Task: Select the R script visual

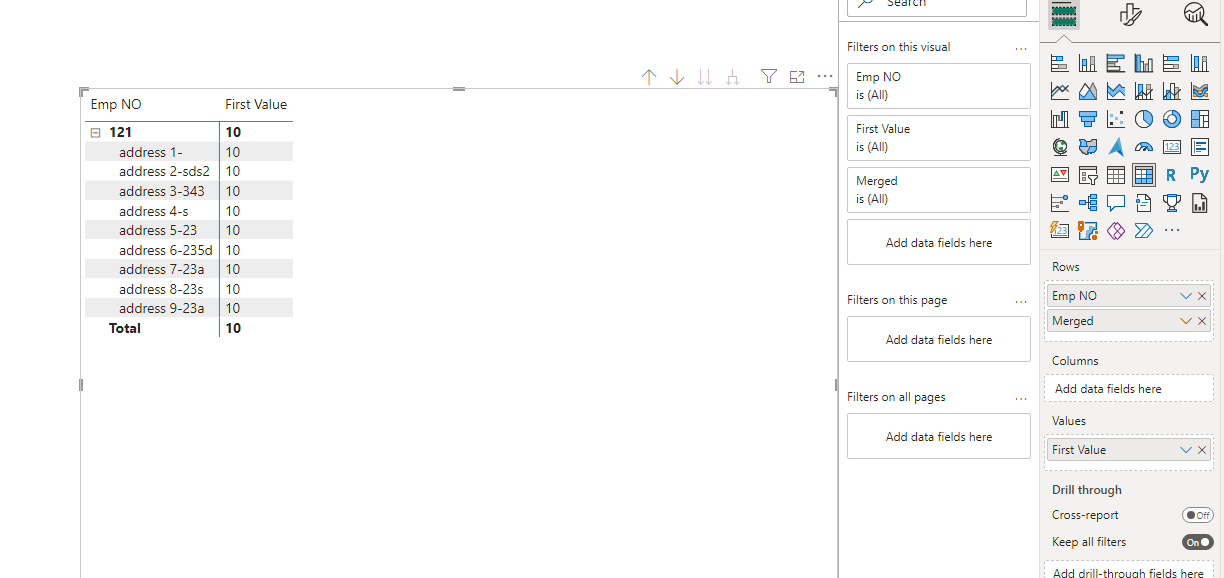Action: pyautogui.click(x=1172, y=175)
